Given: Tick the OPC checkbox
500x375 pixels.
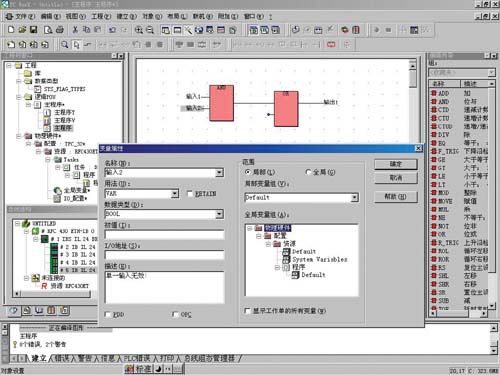Looking at the screenshot, I should 175,314.
